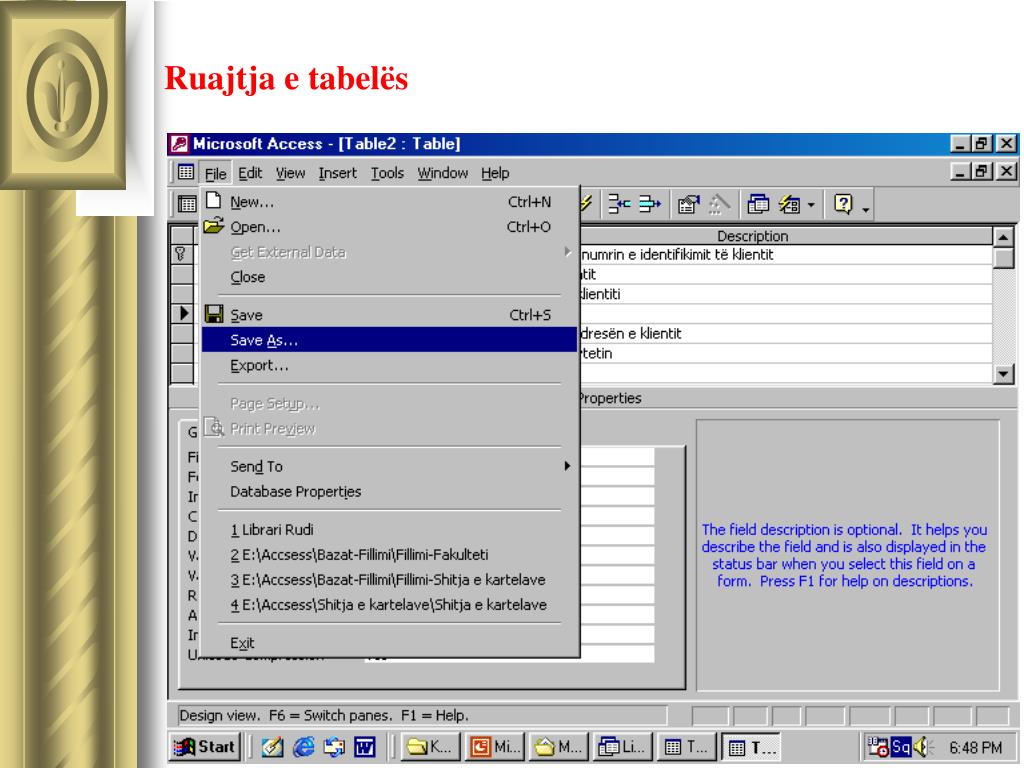Click the Database Window toolbar icon

pyautogui.click(x=758, y=204)
